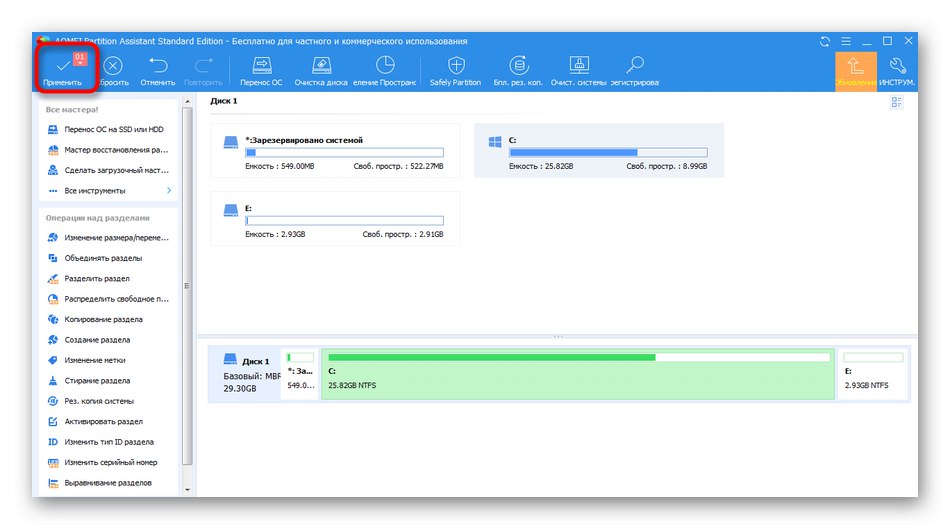This screenshot has height=529, width=950.
Task: Click sidebar vertical scrollbar thumb
Action: pos(187,286)
